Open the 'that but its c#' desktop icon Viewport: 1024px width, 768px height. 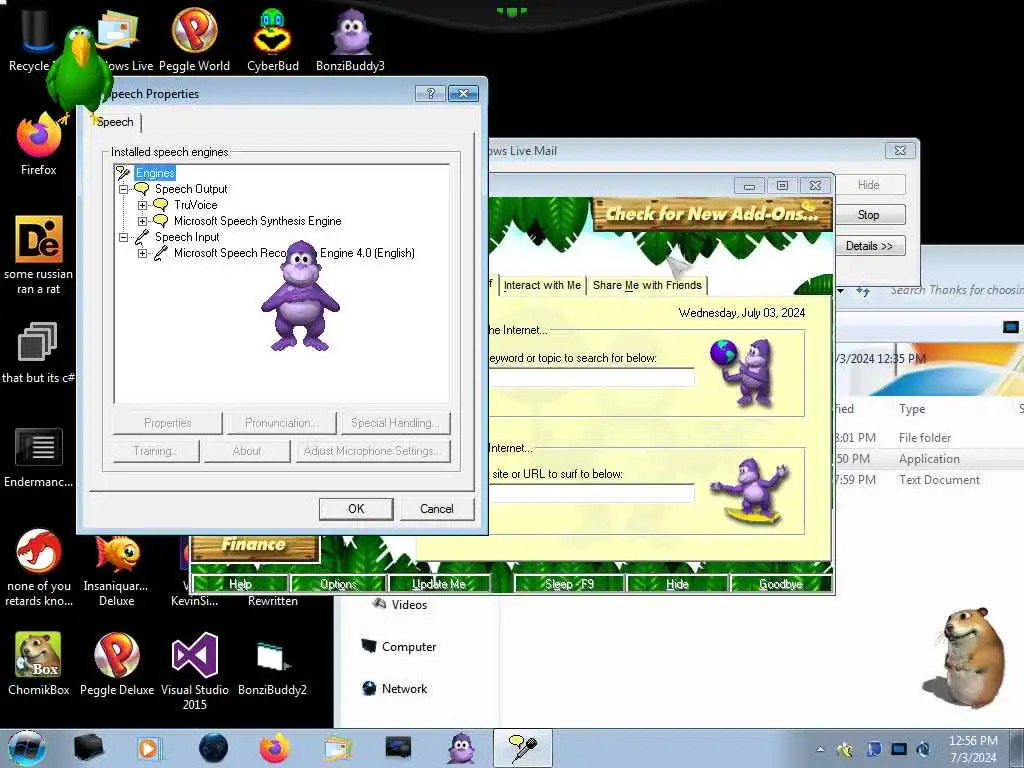click(39, 353)
